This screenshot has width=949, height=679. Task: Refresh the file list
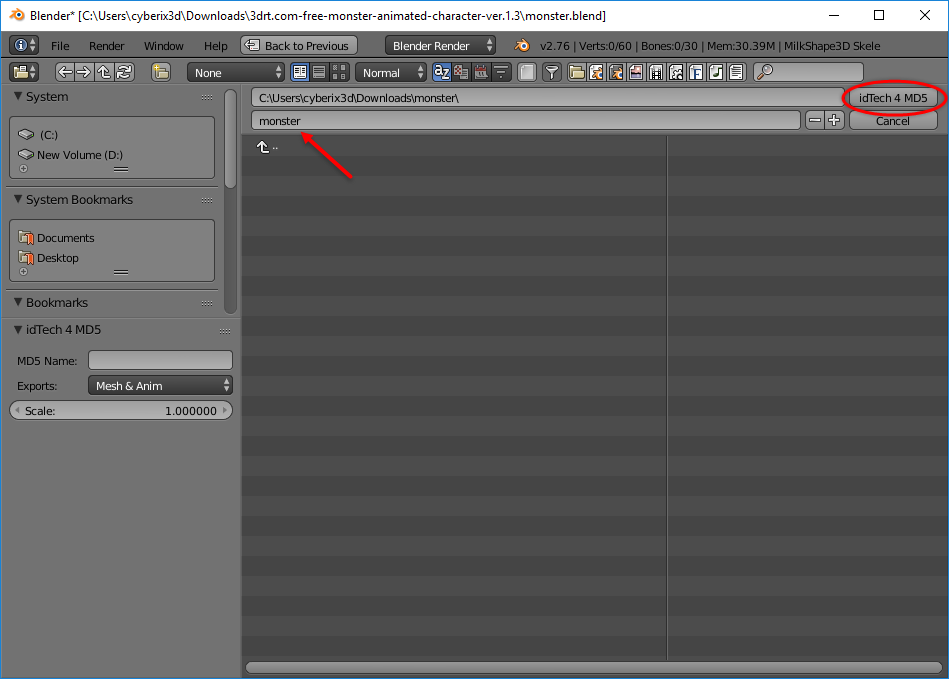coord(124,72)
